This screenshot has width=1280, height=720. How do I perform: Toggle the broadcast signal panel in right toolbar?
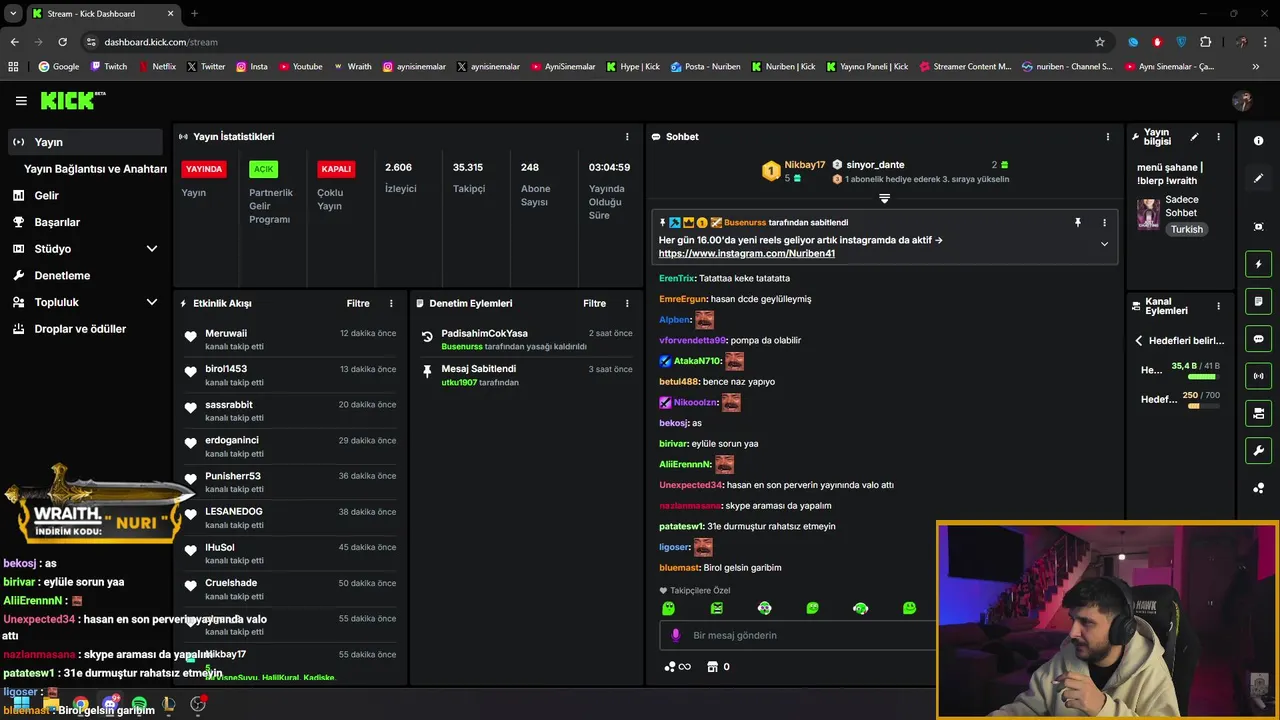pos(1258,376)
